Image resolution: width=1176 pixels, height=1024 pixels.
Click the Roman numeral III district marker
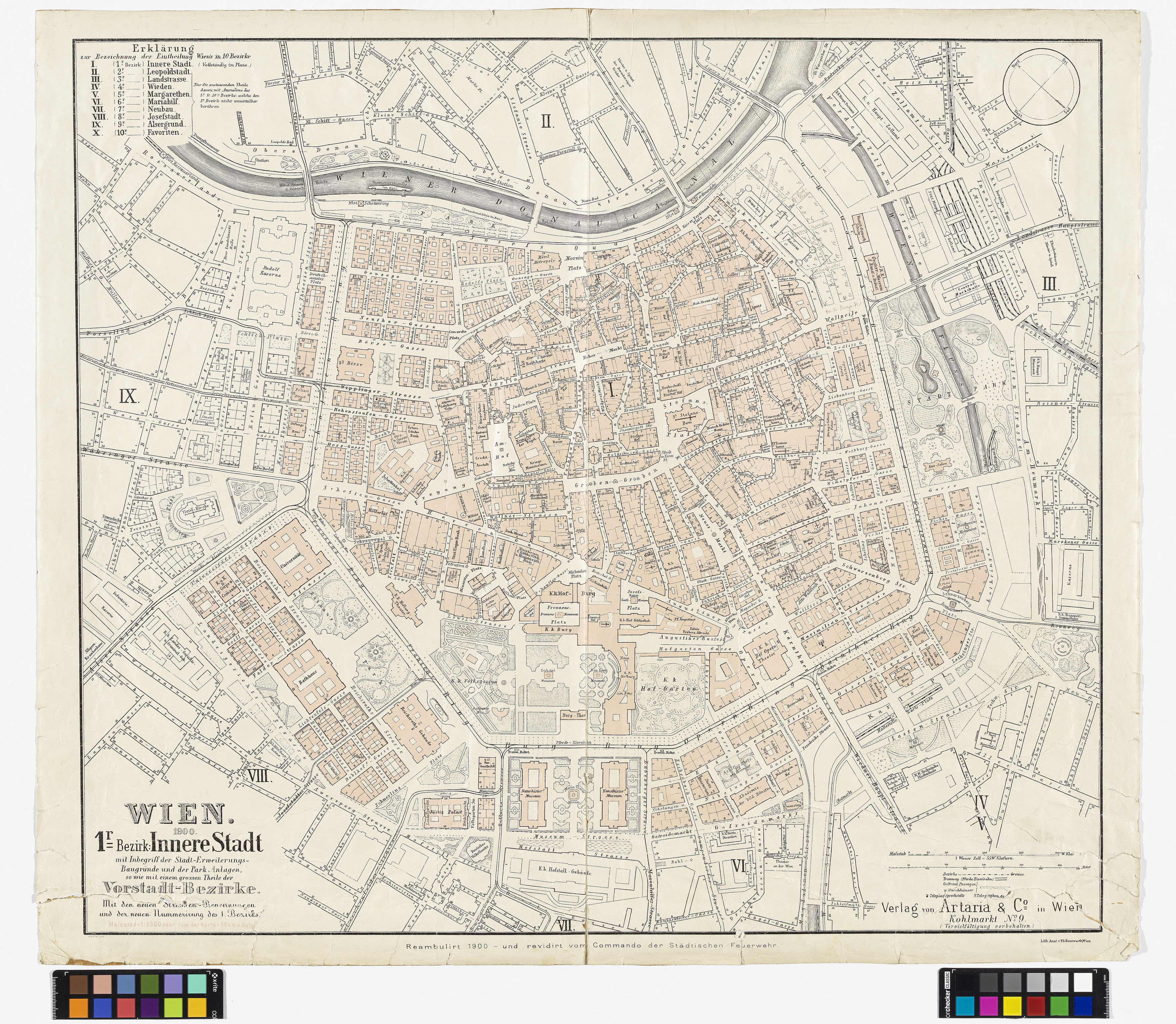(x=1050, y=284)
